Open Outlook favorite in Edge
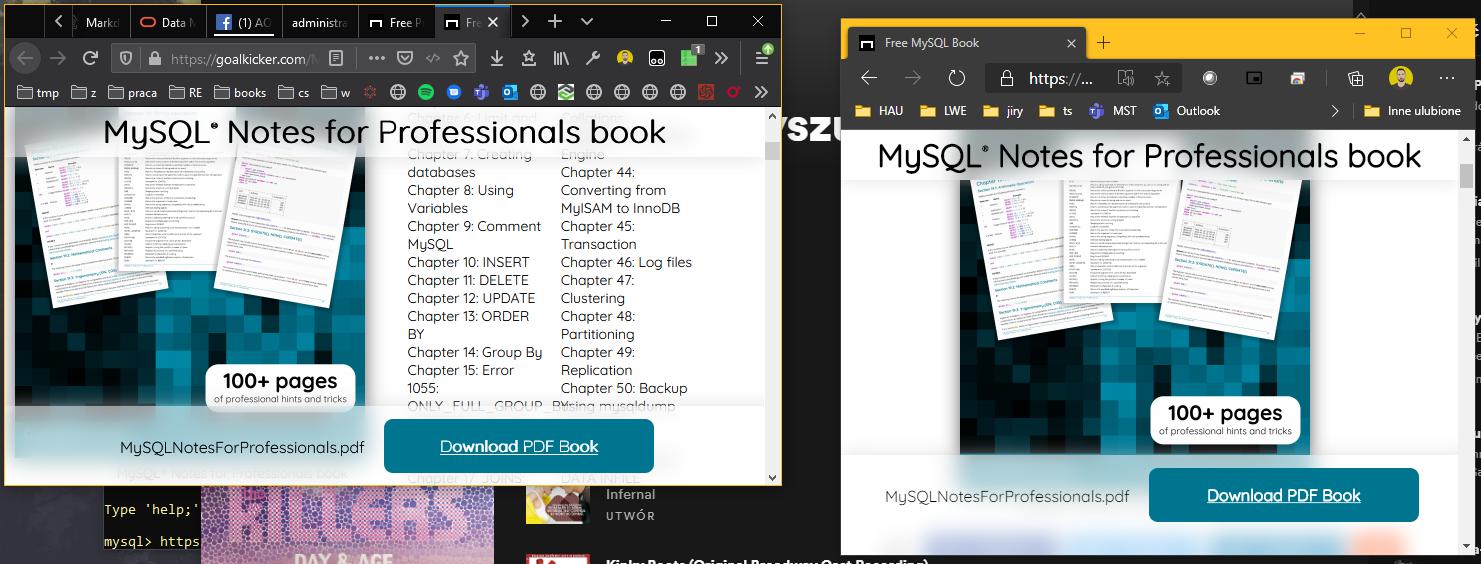 [1187, 111]
